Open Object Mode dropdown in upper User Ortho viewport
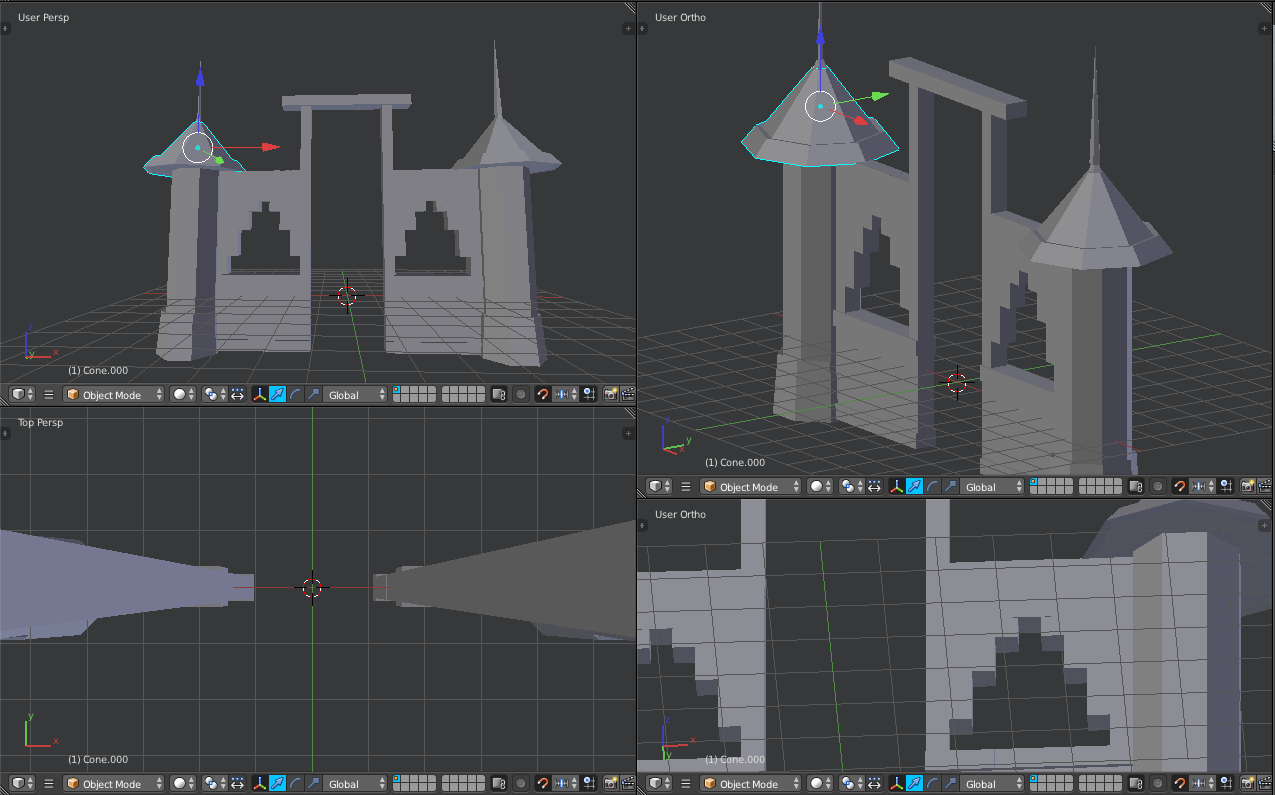 point(750,487)
